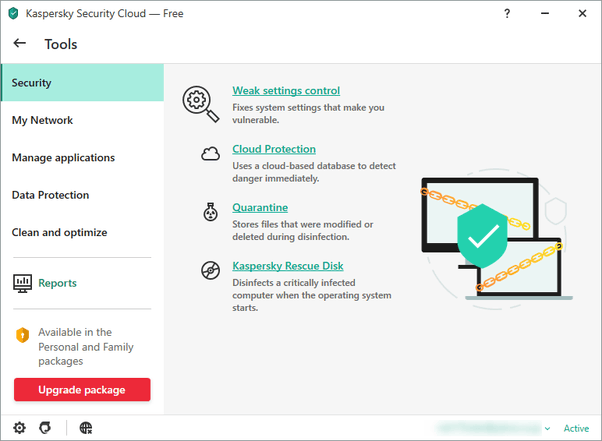This screenshot has width=602, height=441.
Task: Click the orange shield upgrade info icon
Action: (x=23, y=335)
